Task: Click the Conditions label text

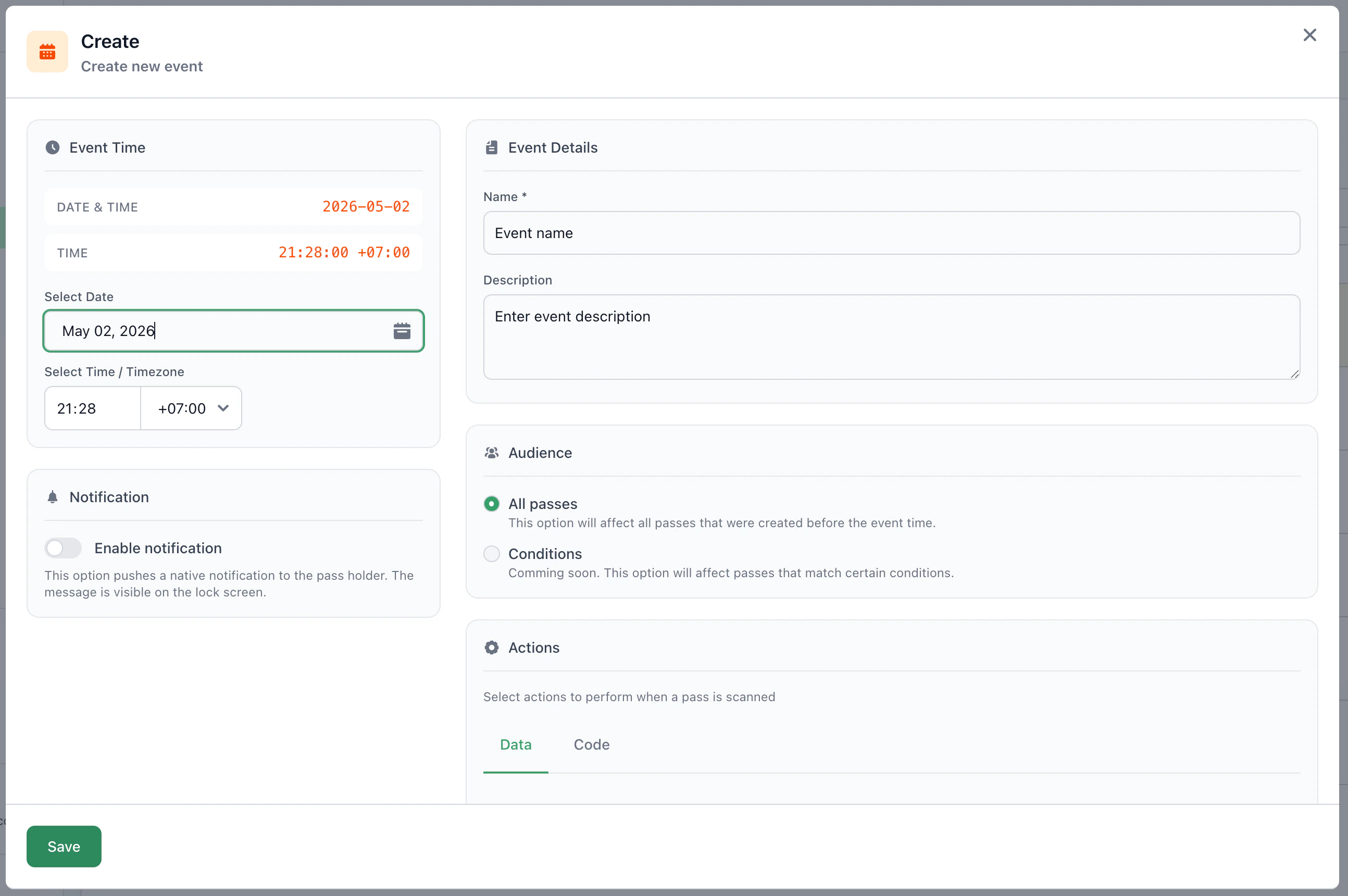Action: pyautogui.click(x=545, y=554)
